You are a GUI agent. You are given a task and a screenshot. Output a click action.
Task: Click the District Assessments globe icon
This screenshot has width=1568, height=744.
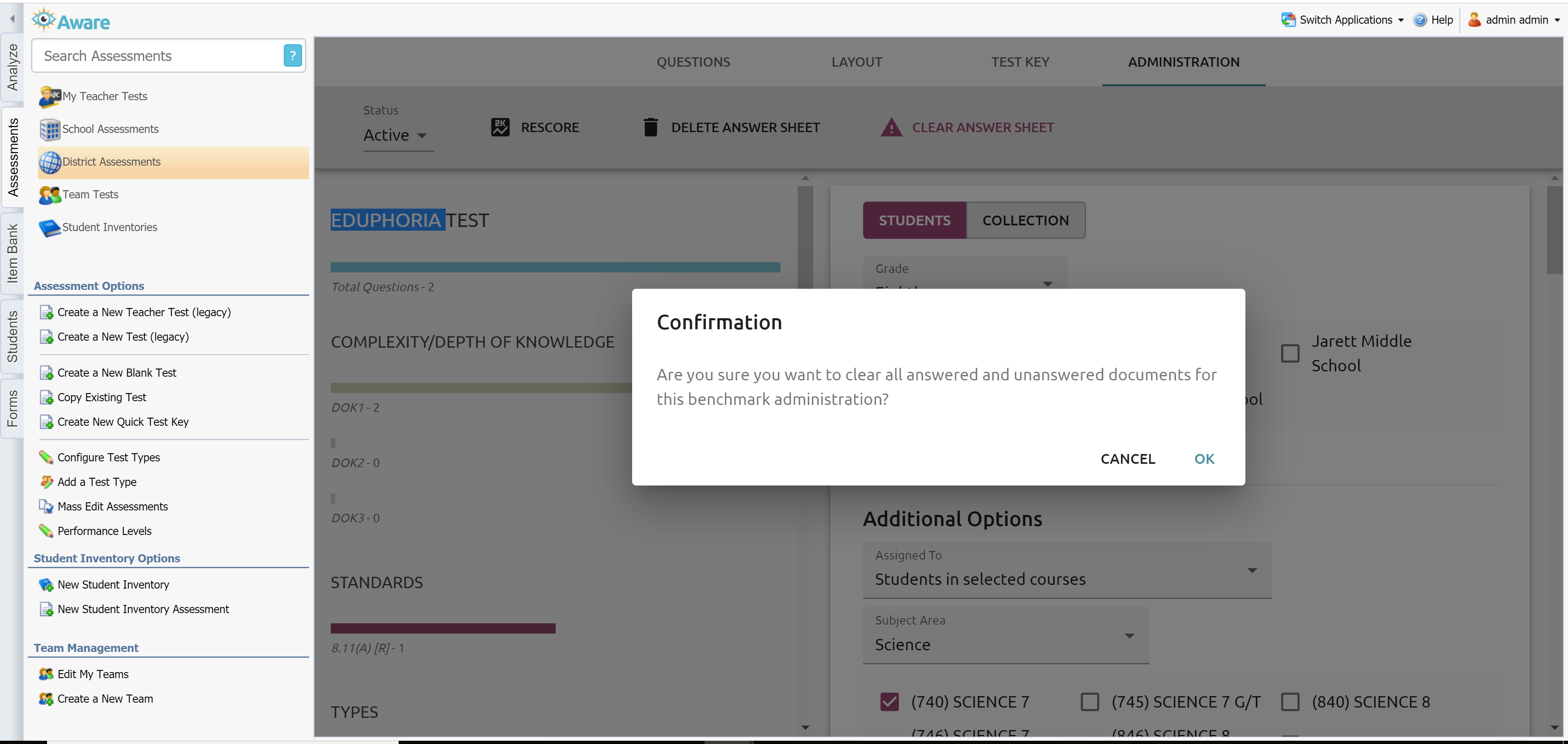pyautogui.click(x=49, y=162)
